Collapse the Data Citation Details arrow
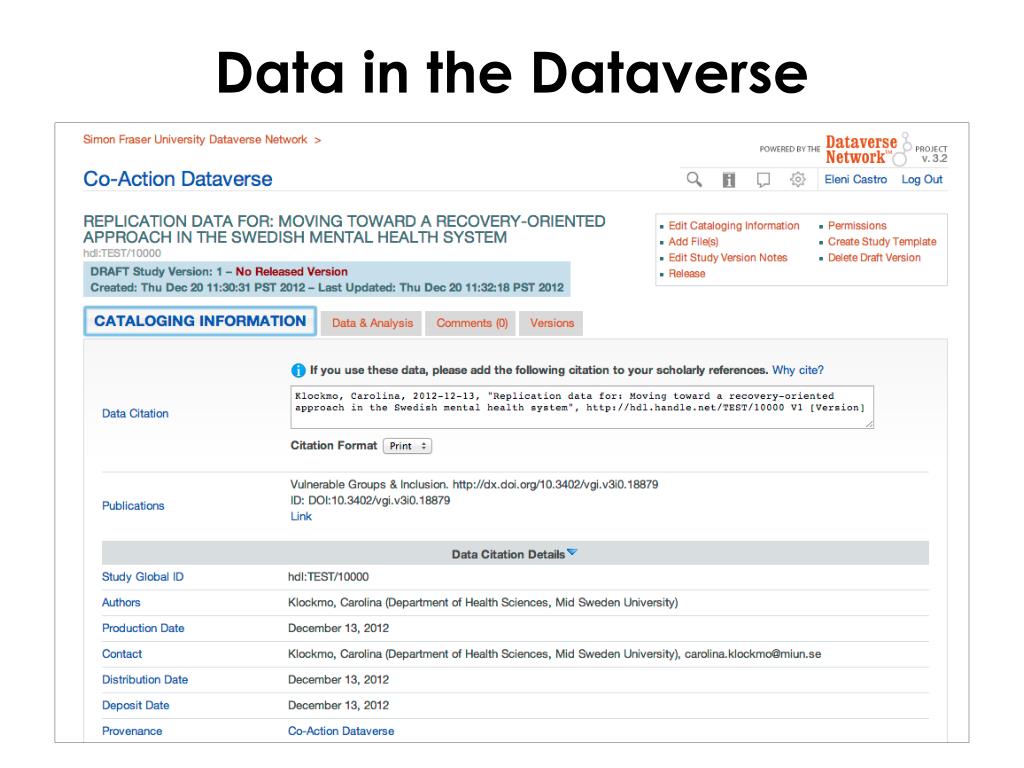Viewport: 1024px width, 768px height. [572, 552]
